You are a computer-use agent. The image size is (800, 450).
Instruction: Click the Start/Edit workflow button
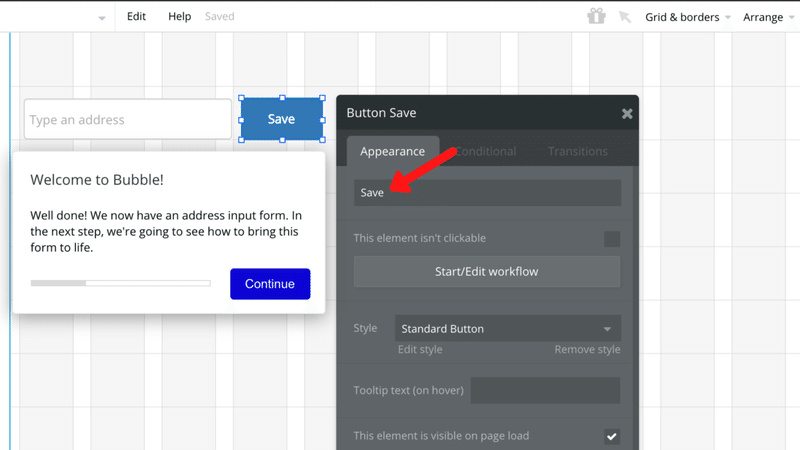point(487,271)
